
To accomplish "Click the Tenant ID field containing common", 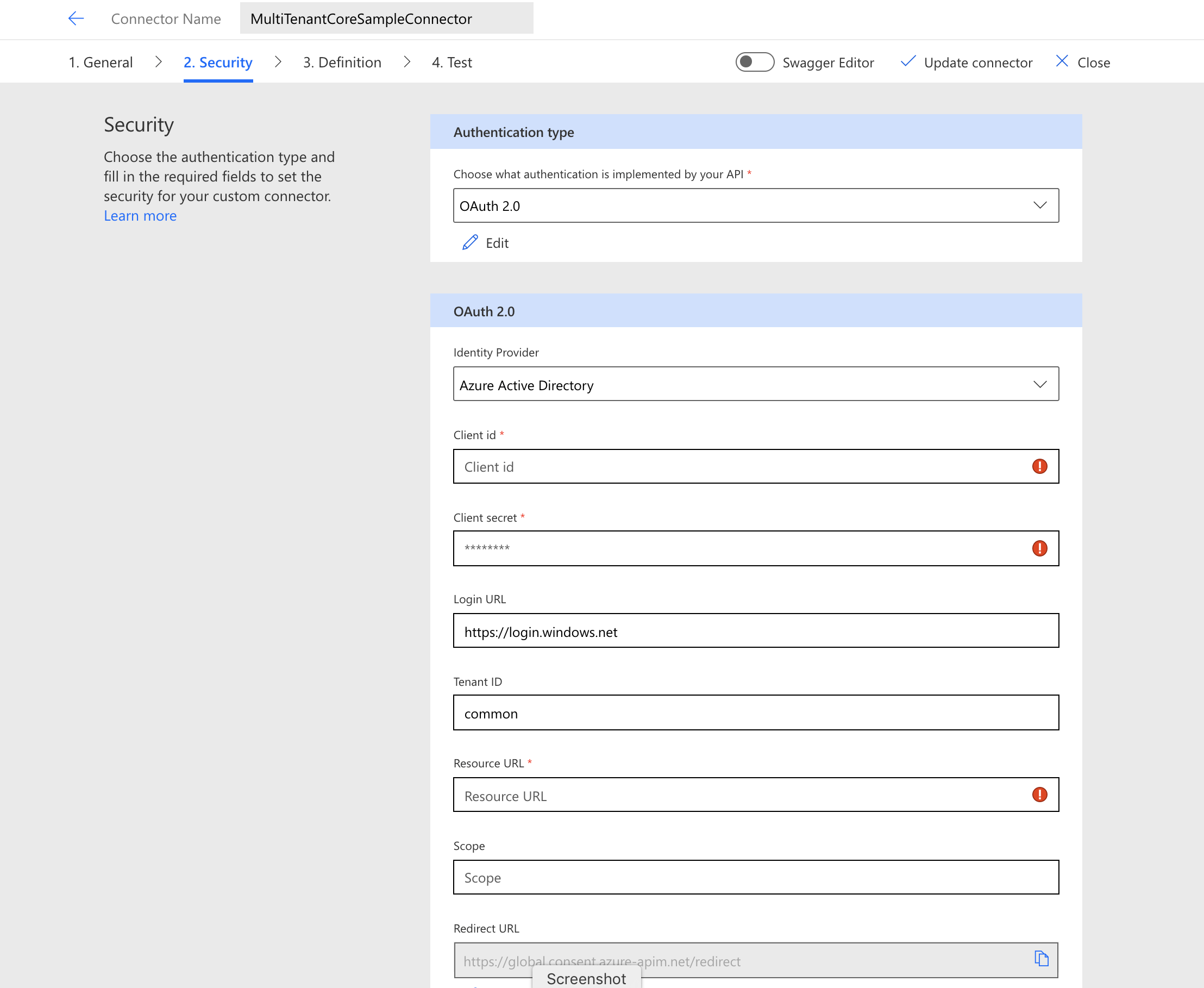I will (756, 712).
